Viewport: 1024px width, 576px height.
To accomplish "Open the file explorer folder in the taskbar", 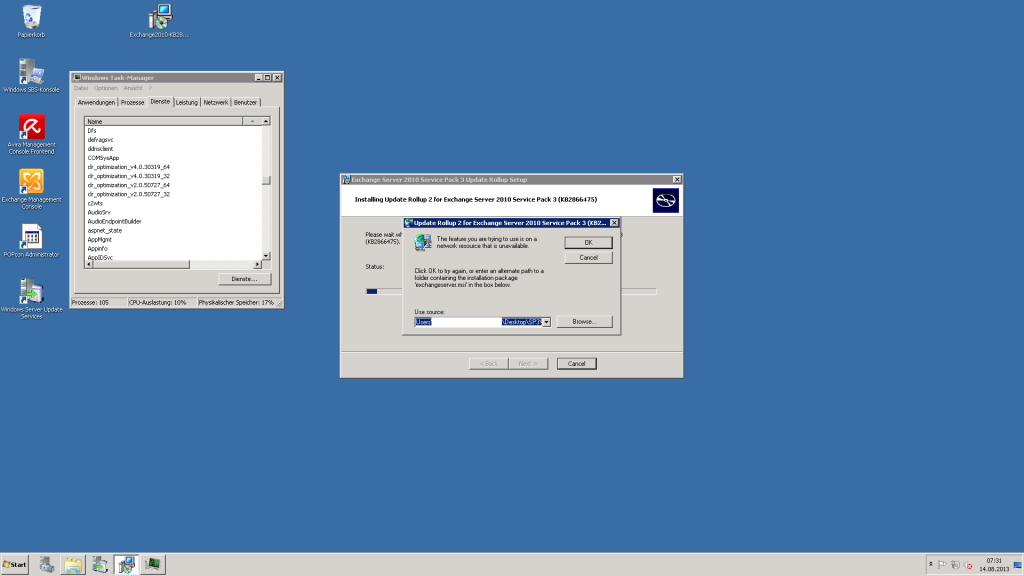I will tap(73, 564).
